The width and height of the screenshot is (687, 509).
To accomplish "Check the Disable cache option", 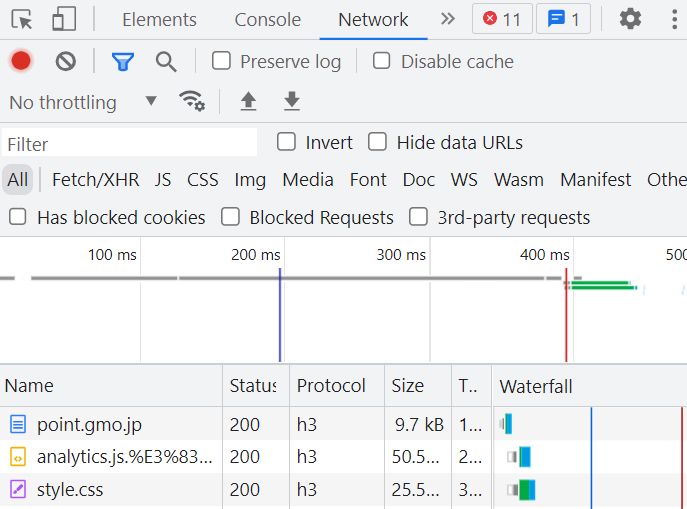I will 382,61.
